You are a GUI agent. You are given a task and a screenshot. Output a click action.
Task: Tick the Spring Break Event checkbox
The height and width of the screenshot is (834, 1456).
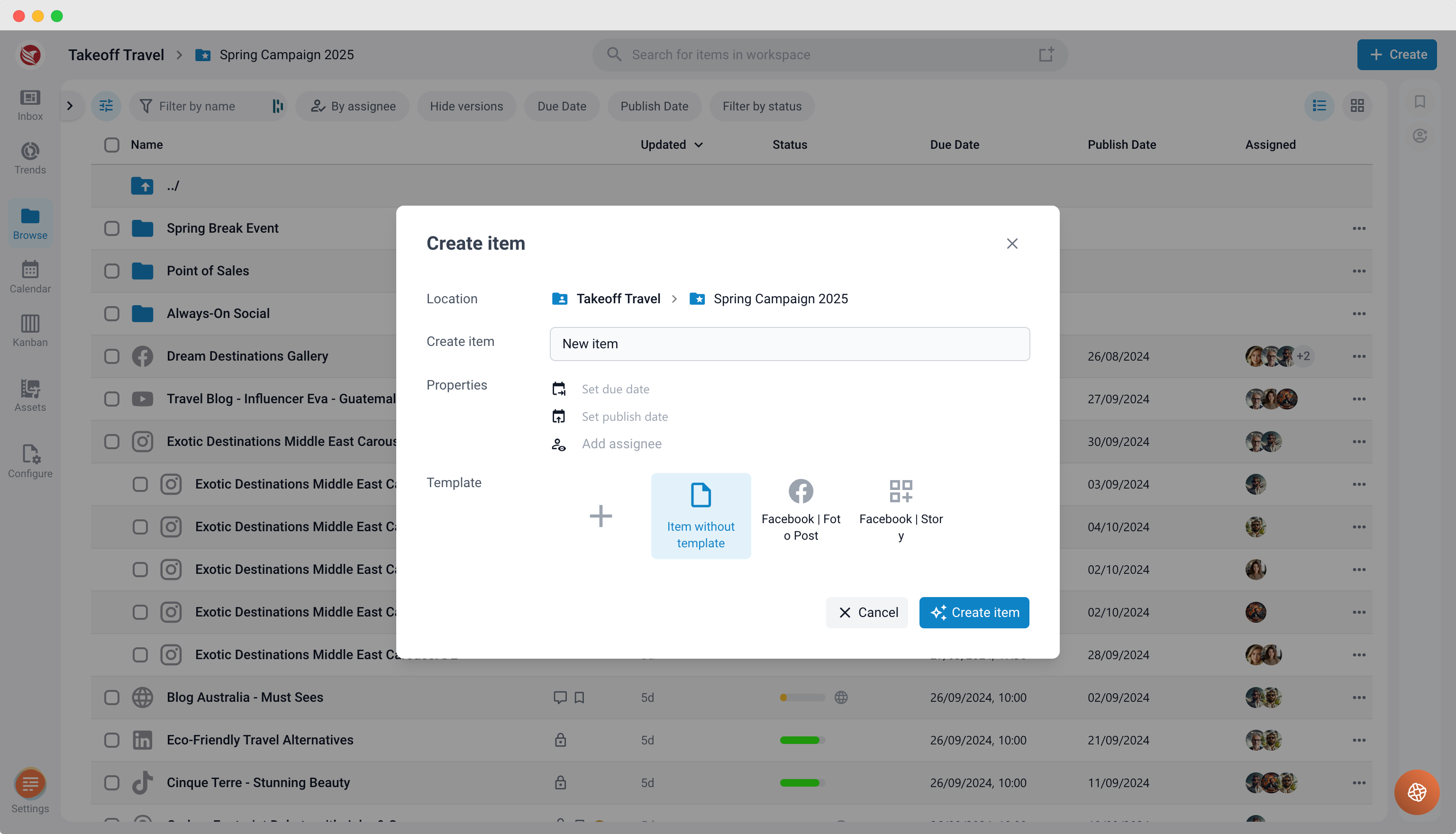[112, 228]
